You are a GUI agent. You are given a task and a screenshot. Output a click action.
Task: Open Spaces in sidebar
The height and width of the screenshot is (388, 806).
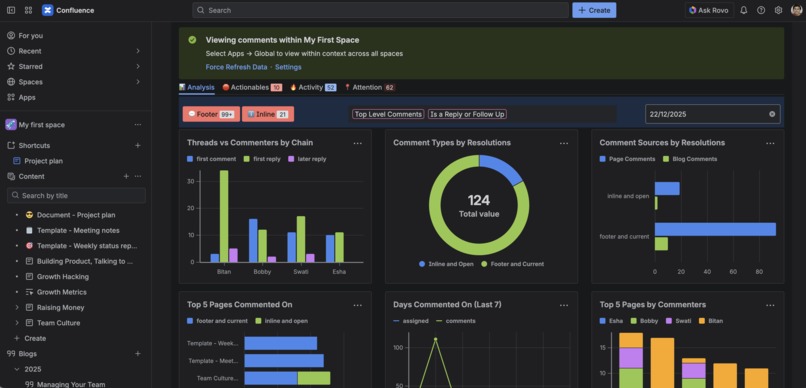(x=30, y=82)
